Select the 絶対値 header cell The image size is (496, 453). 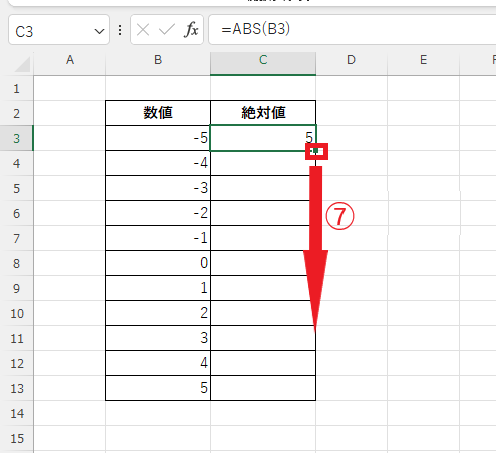[x=263, y=113]
